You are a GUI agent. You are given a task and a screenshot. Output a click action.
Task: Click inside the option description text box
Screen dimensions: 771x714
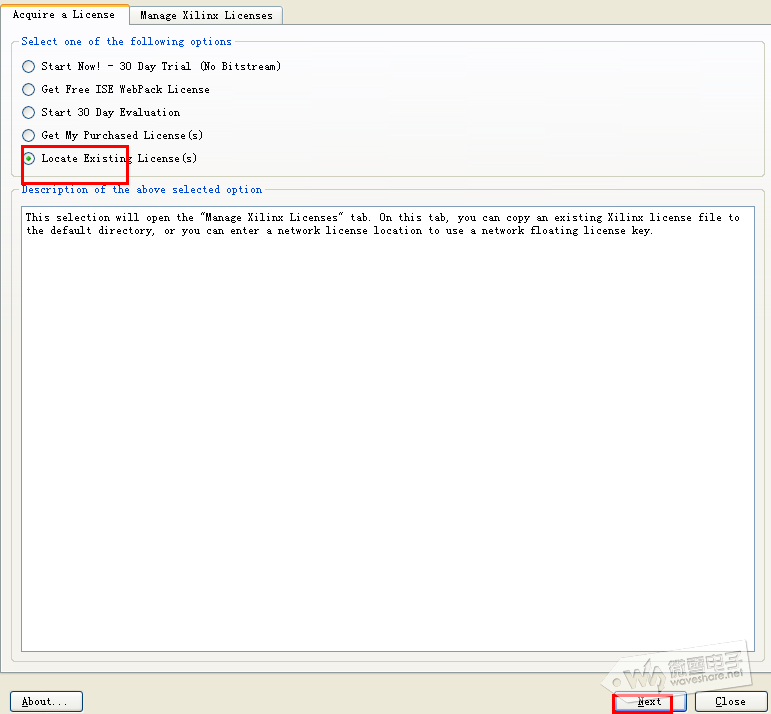pos(388,429)
